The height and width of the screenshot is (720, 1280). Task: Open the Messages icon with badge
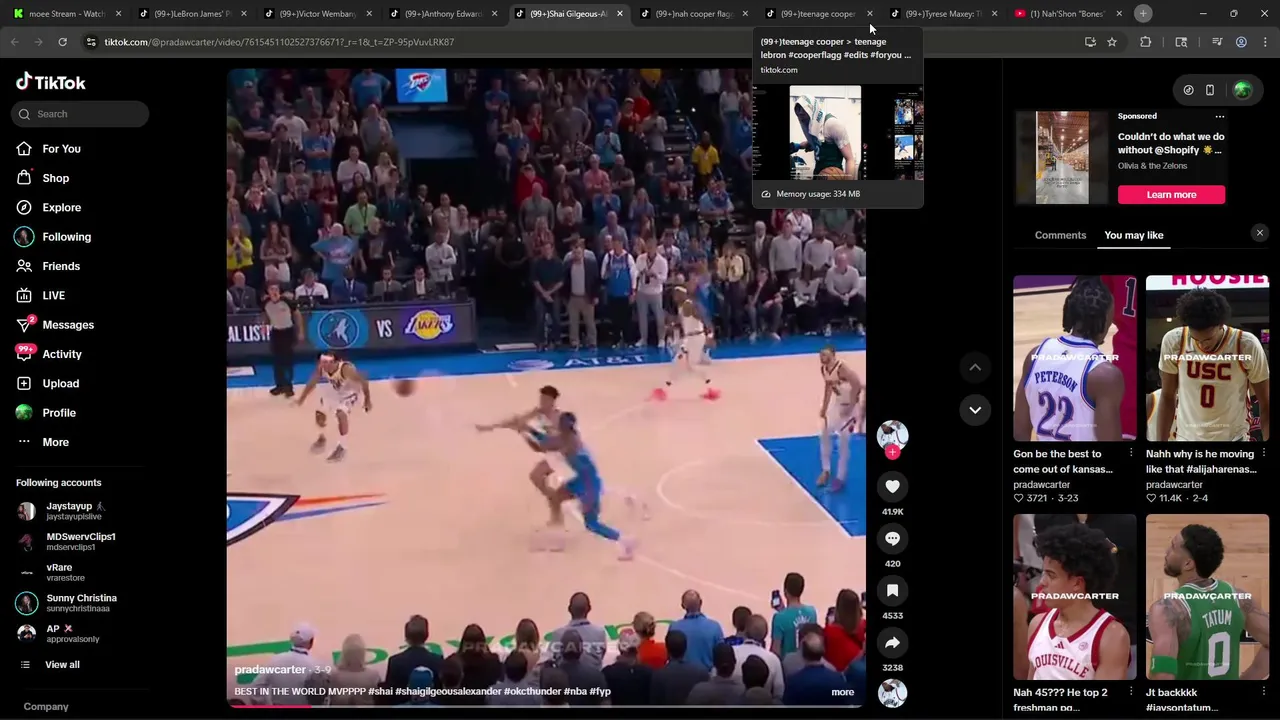coord(24,324)
